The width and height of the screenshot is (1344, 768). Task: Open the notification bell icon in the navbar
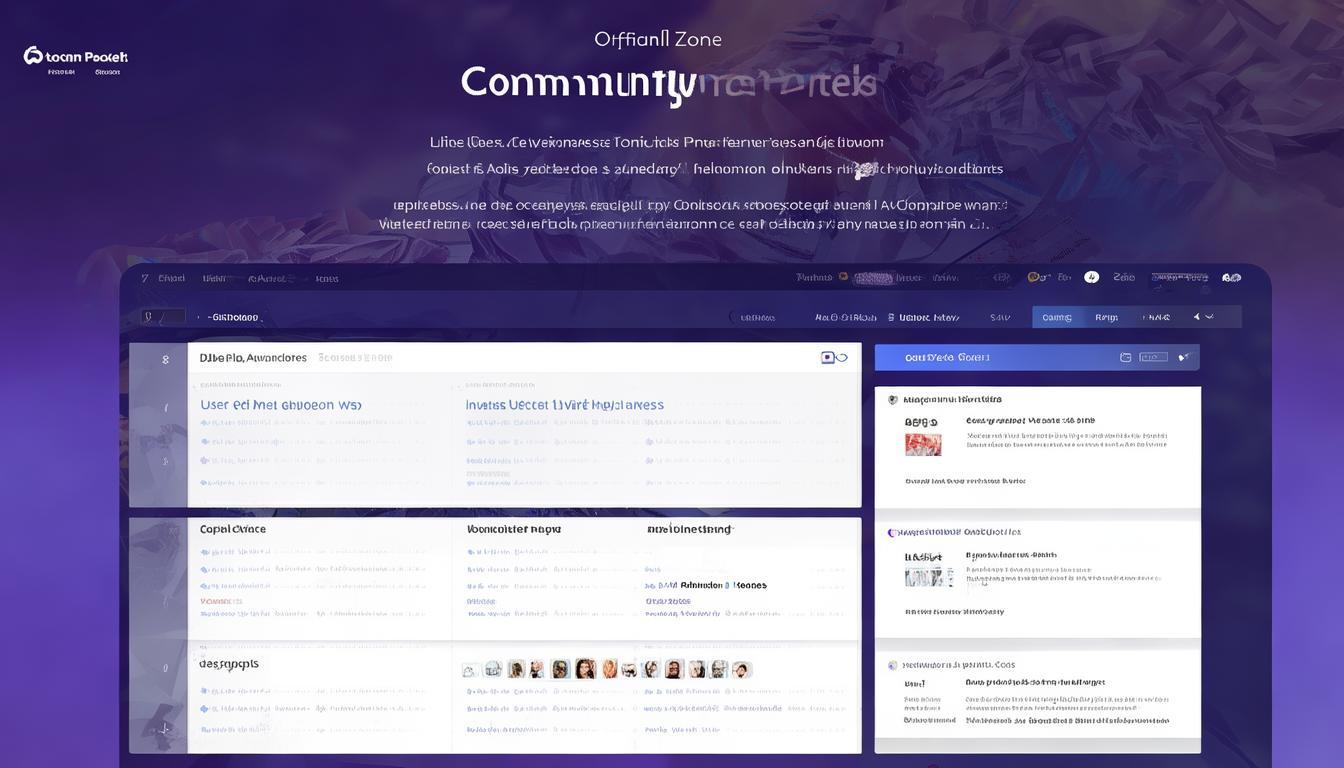pyautogui.click(x=1091, y=276)
